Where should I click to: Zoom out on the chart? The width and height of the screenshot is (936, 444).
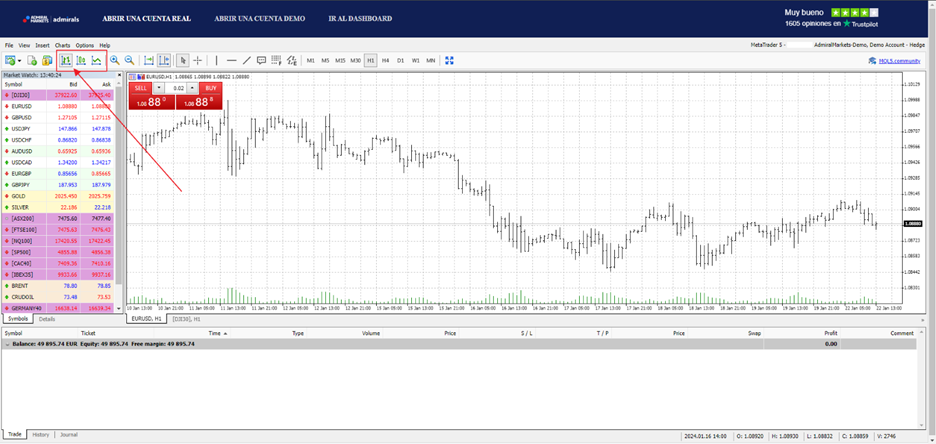(x=129, y=60)
